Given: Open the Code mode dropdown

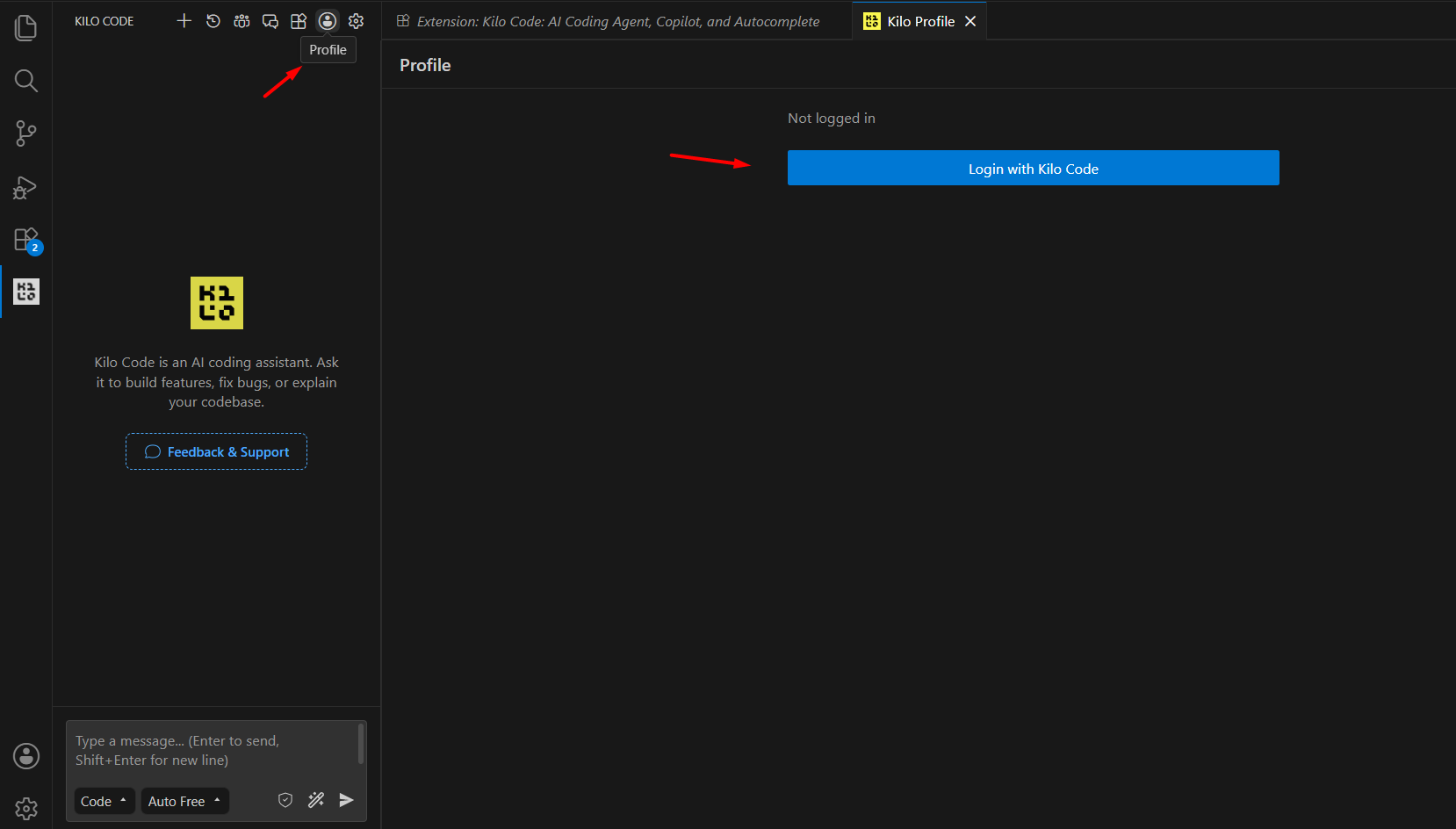Looking at the screenshot, I should click(x=105, y=801).
